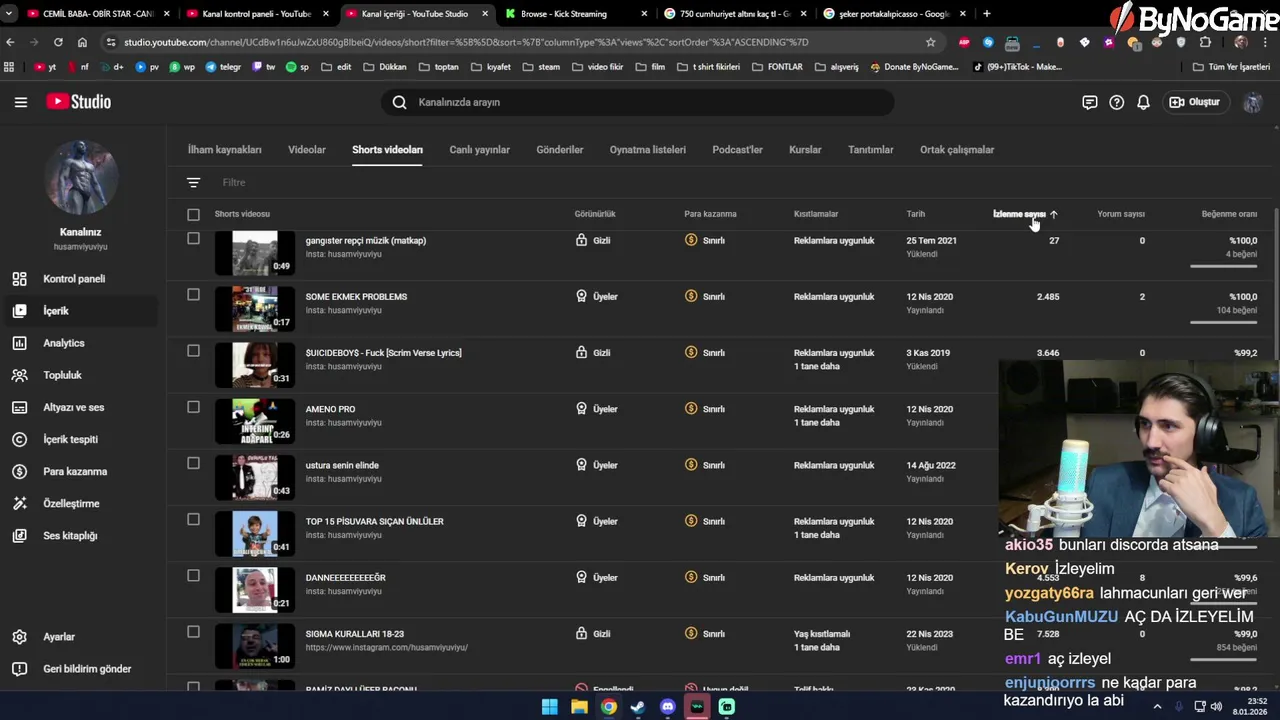Select all shorts with header checkbox
The image size is (1280, 720).
(193, 214)
